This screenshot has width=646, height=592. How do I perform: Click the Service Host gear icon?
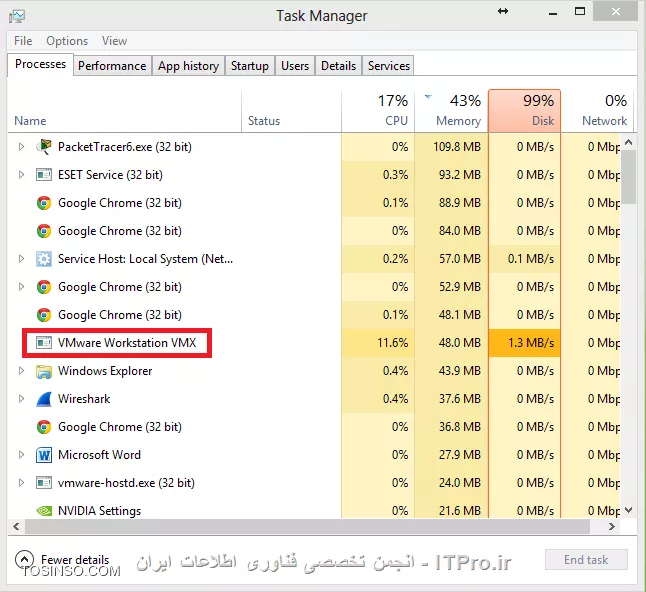[44, 259]
